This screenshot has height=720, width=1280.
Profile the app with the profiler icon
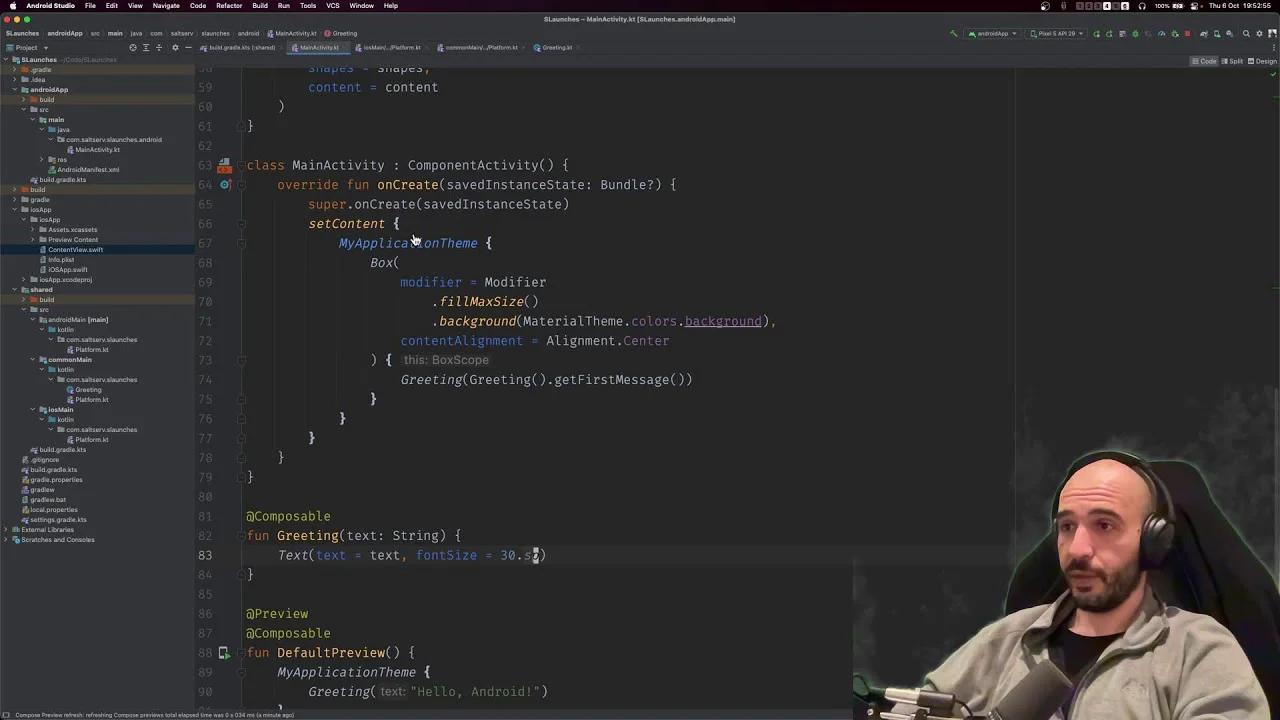[x=1161, y=33]
